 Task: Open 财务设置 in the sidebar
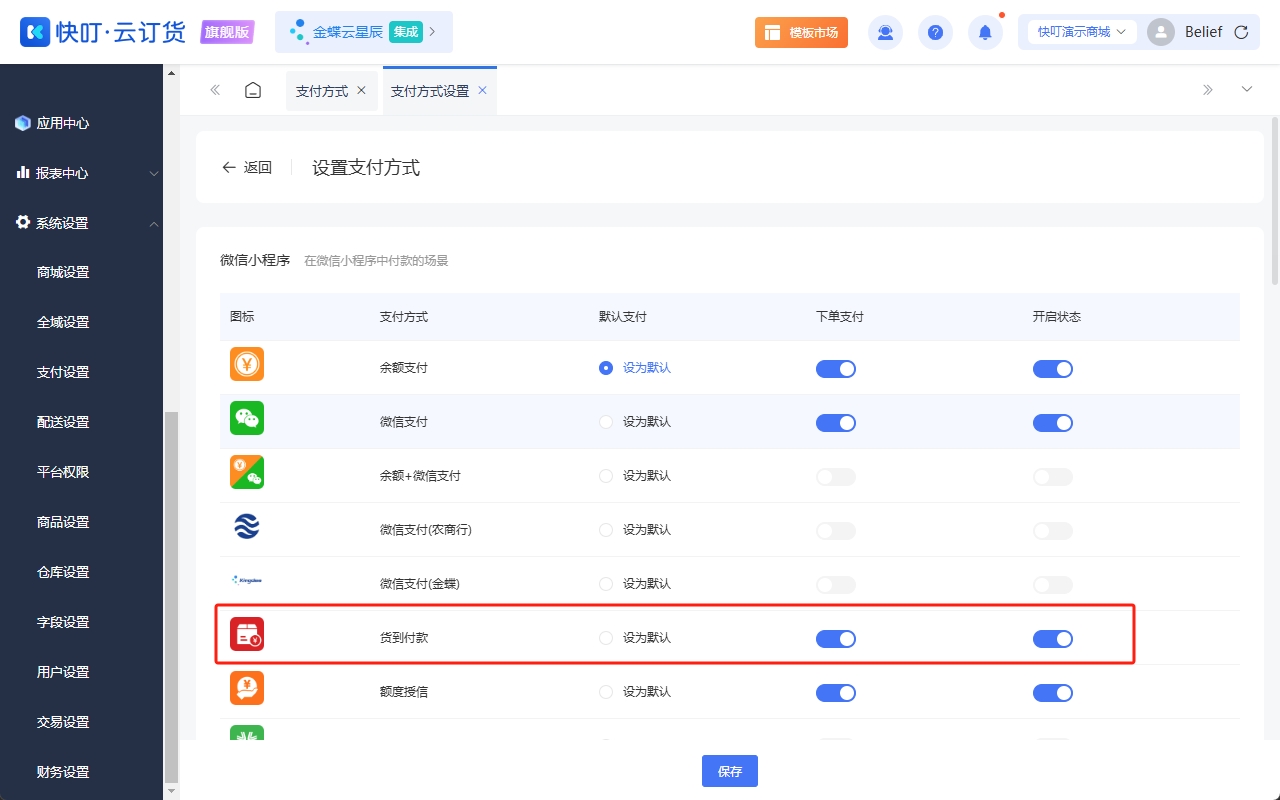coord(63,772)
